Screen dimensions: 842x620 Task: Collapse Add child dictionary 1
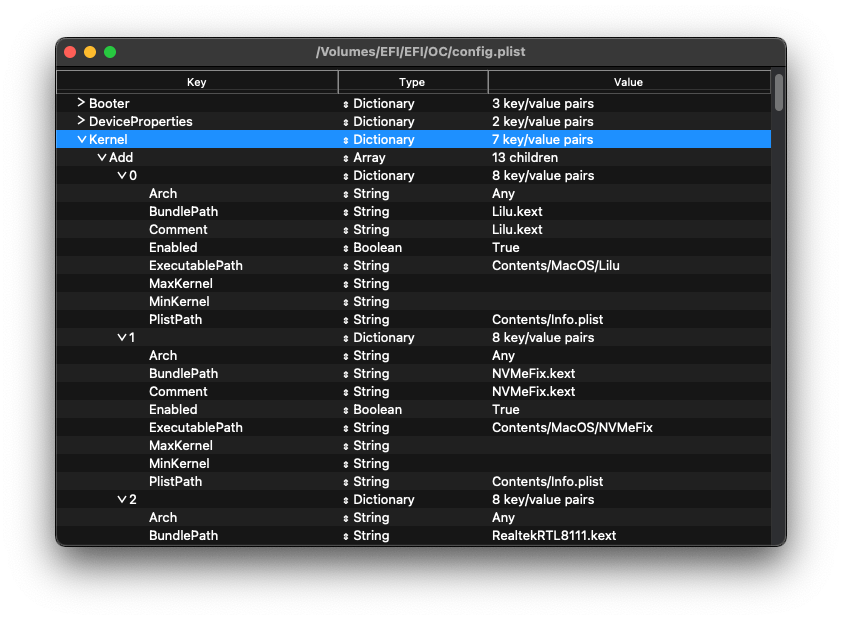click(x=121, y=338)
